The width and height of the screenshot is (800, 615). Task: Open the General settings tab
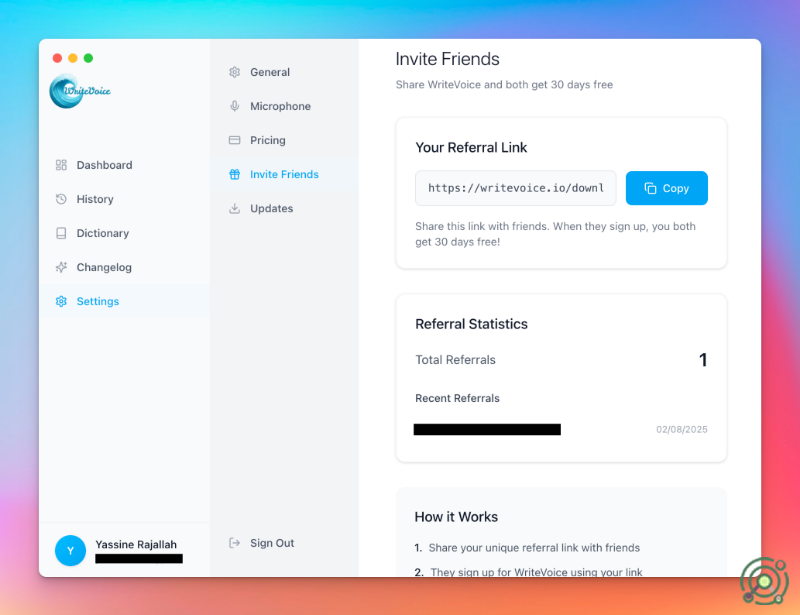(269, 72)
